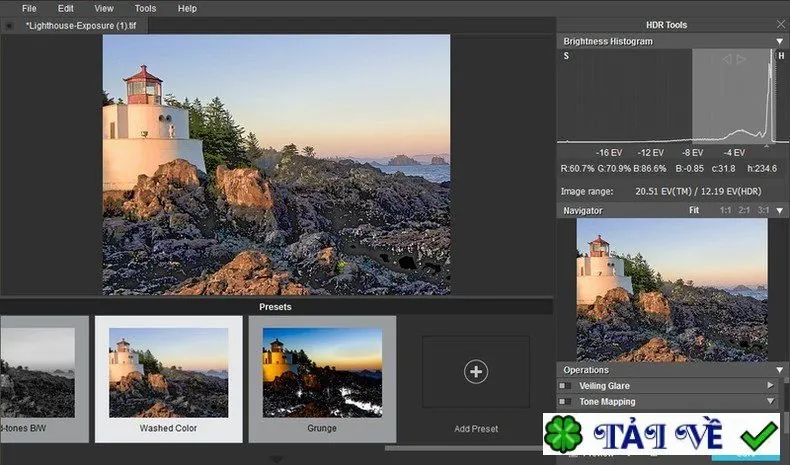This screenshot has height=465, width=790.
Task: Click the H highlights marker in histogram
Action: 781,56
